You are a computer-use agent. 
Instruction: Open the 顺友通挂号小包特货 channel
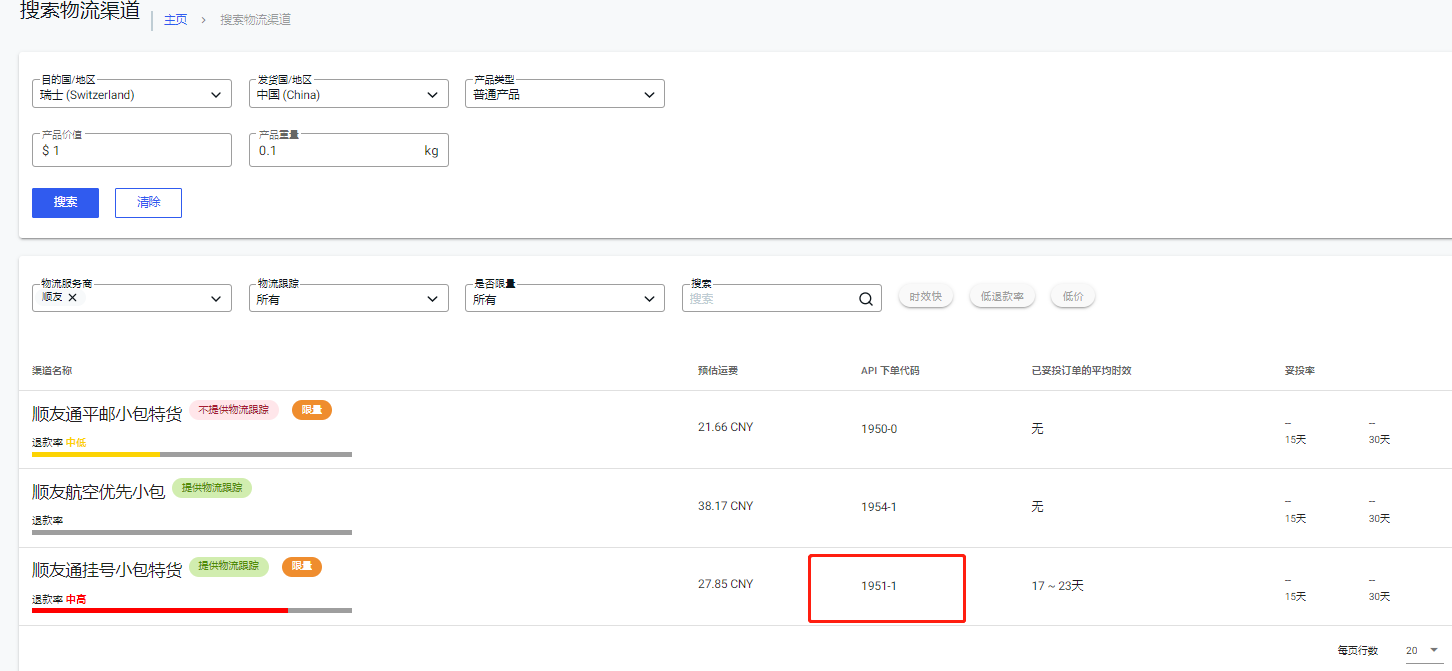[107, 570]
